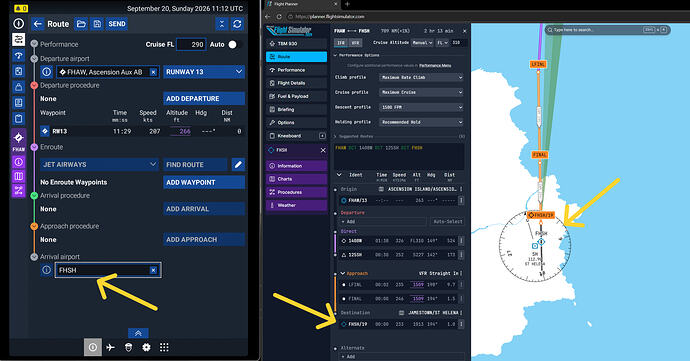Image resolution: width=690 pixels, height=361 pixels.
Task: Click the map search box
Action: (x=607, y=29)
